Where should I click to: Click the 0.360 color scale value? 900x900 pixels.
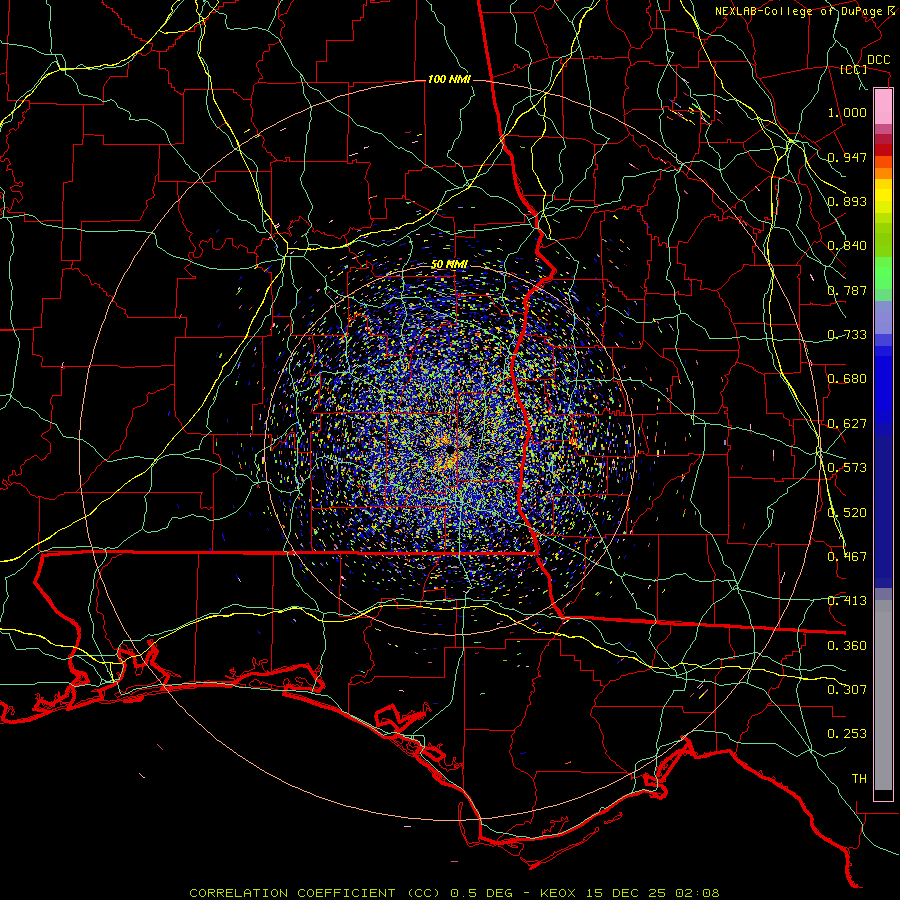point(847,646)
